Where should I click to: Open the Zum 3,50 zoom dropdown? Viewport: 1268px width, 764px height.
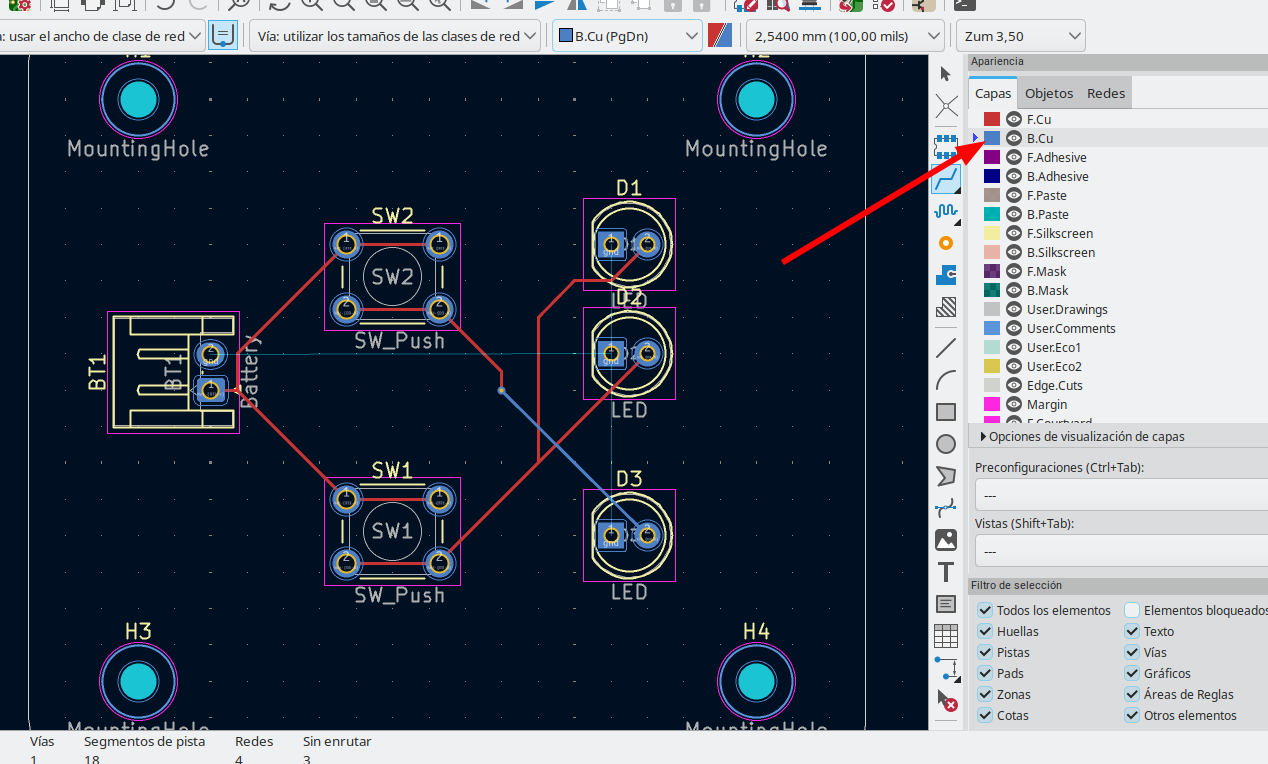1021,37
